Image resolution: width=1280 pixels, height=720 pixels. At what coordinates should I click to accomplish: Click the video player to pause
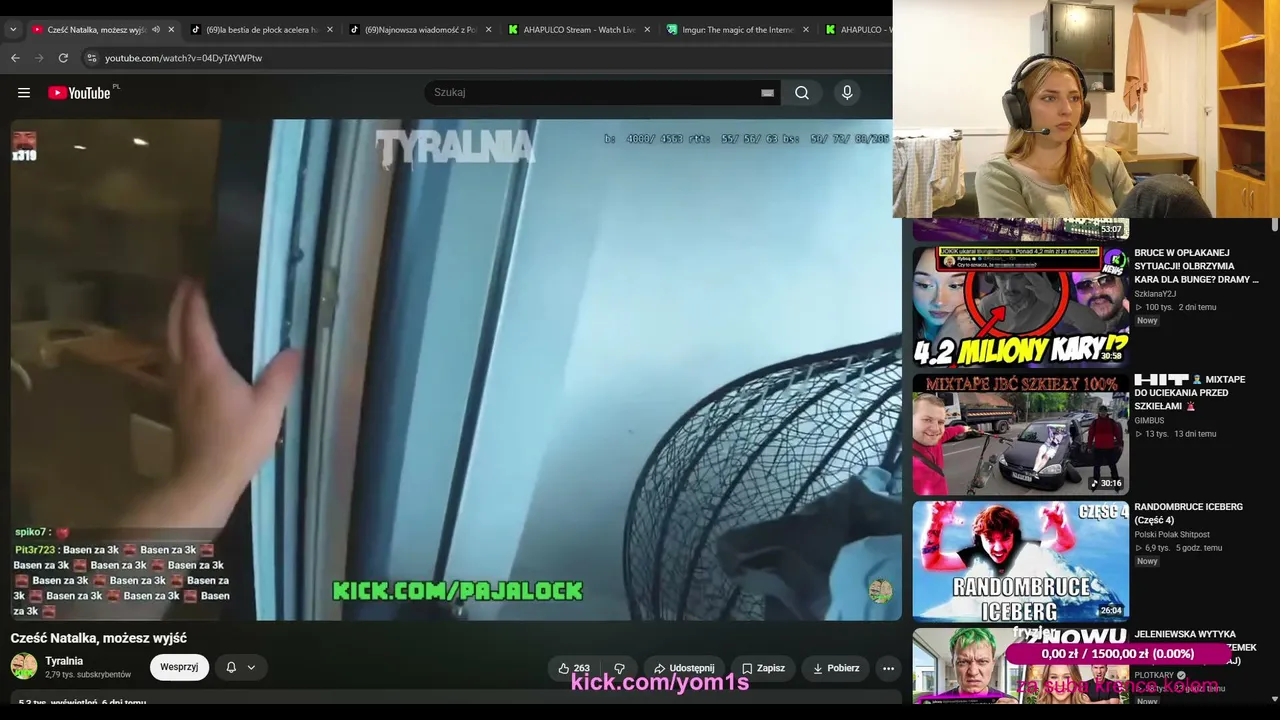pyautogui.click(x=456, y=370)
